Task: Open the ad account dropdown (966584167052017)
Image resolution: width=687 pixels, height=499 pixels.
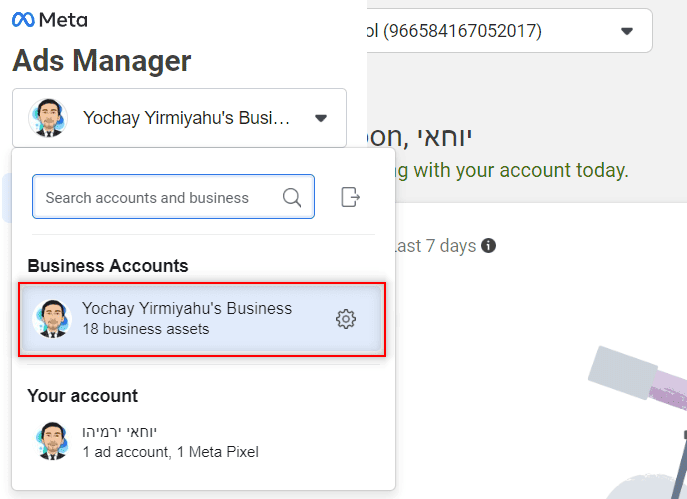Action: pyautogui.click(x=510, y=31)
